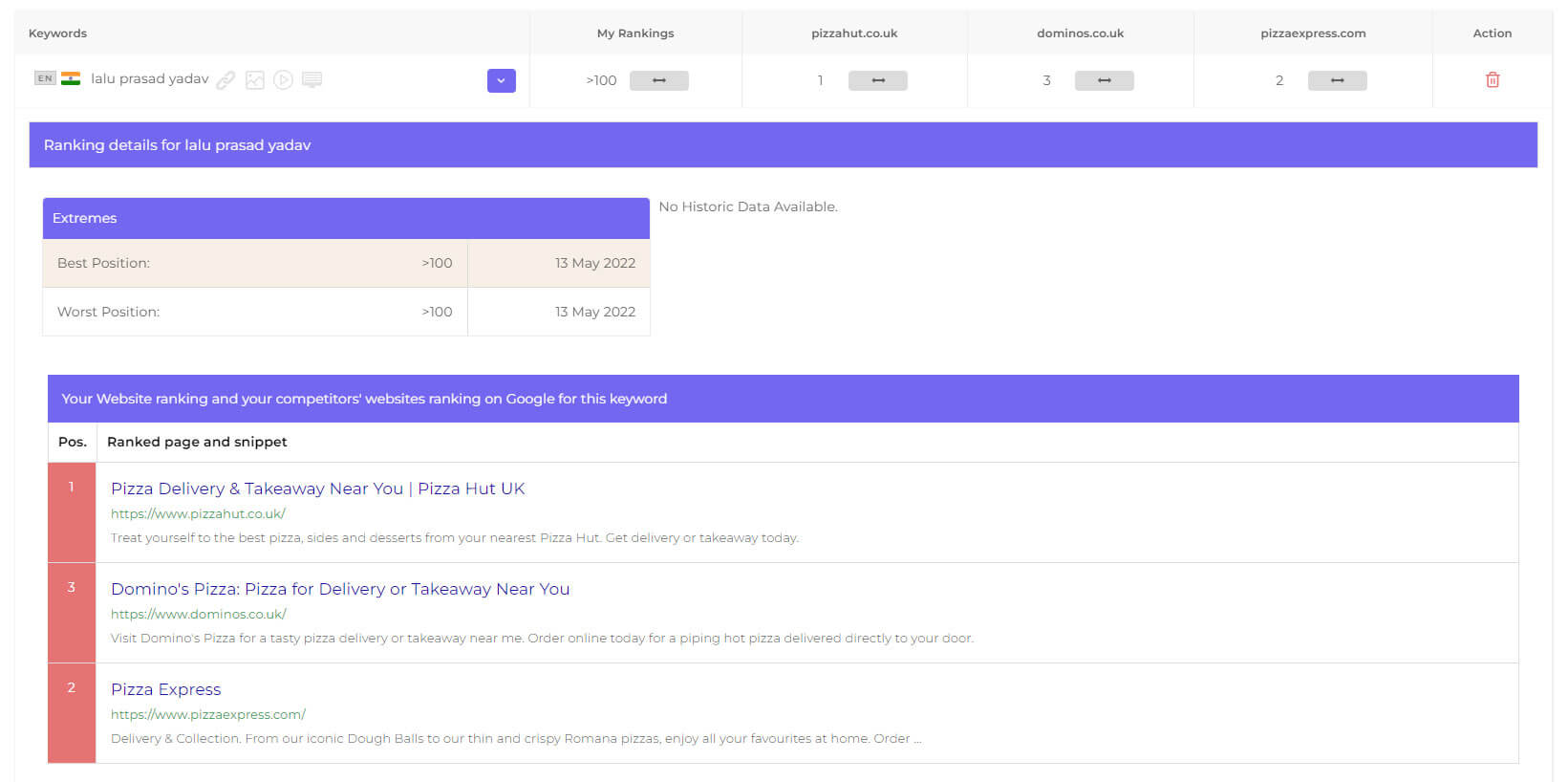The width and height of the screenshot is (1568, 782).
Task: Click the image results icon beside the keyword
Action: click(x=255, y=80)
